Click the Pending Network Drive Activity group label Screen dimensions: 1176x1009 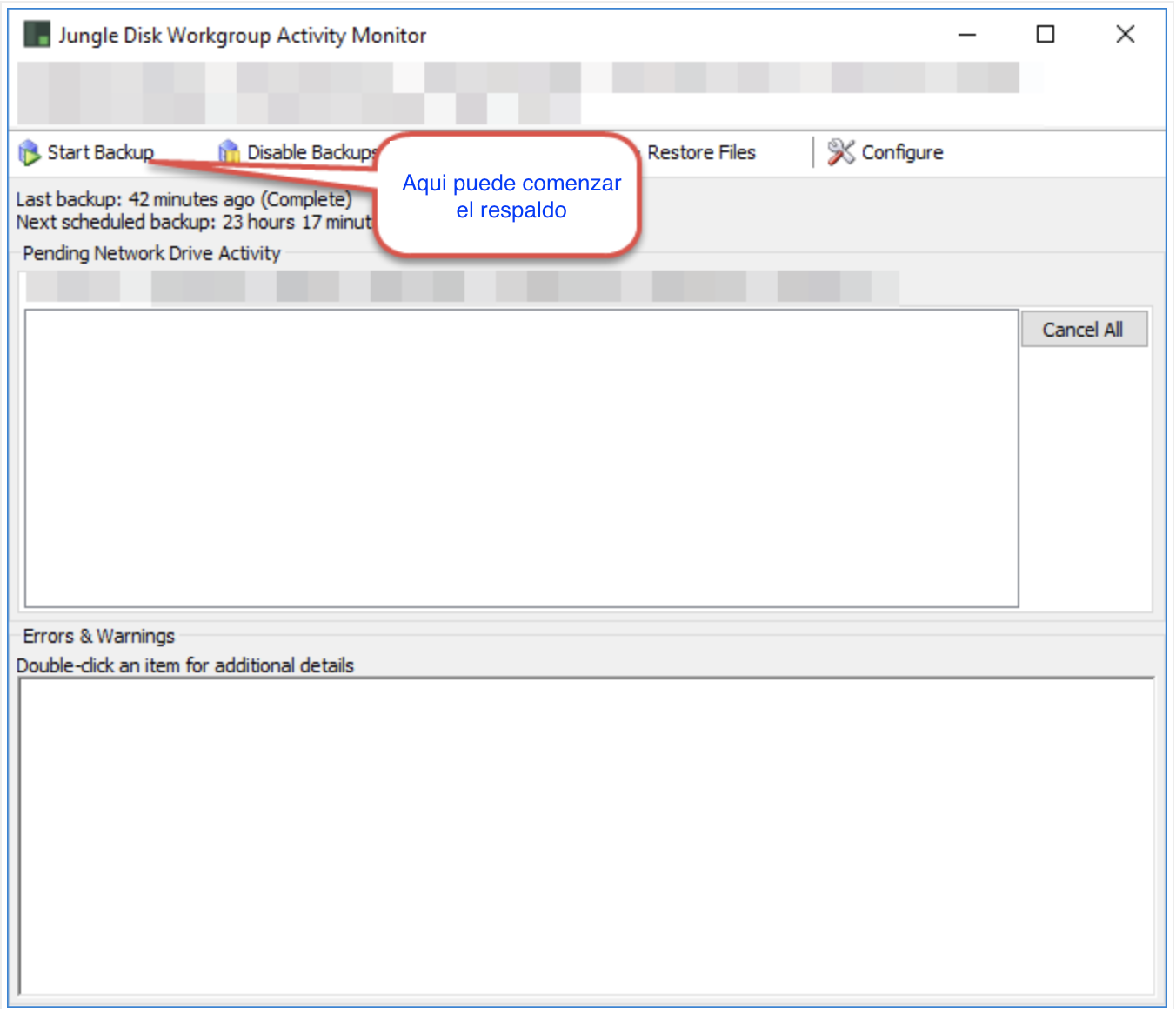[151, 253]
